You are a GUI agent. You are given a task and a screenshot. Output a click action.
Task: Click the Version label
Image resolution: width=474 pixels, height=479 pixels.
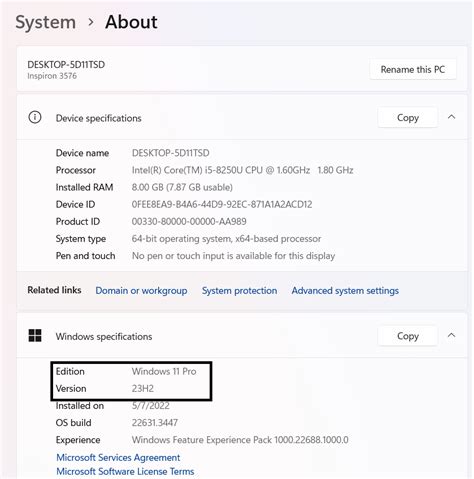(x=71, y=389)
